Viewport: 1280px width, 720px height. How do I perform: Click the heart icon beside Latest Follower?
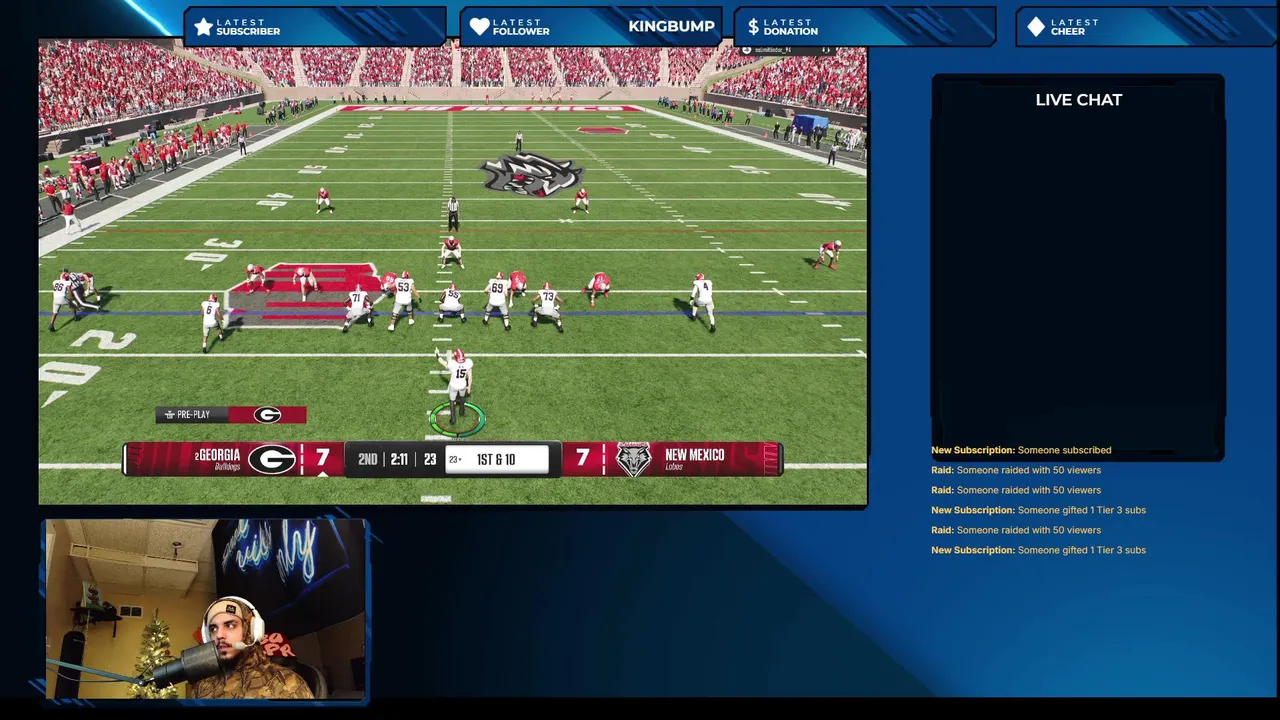tap(480, 27)
